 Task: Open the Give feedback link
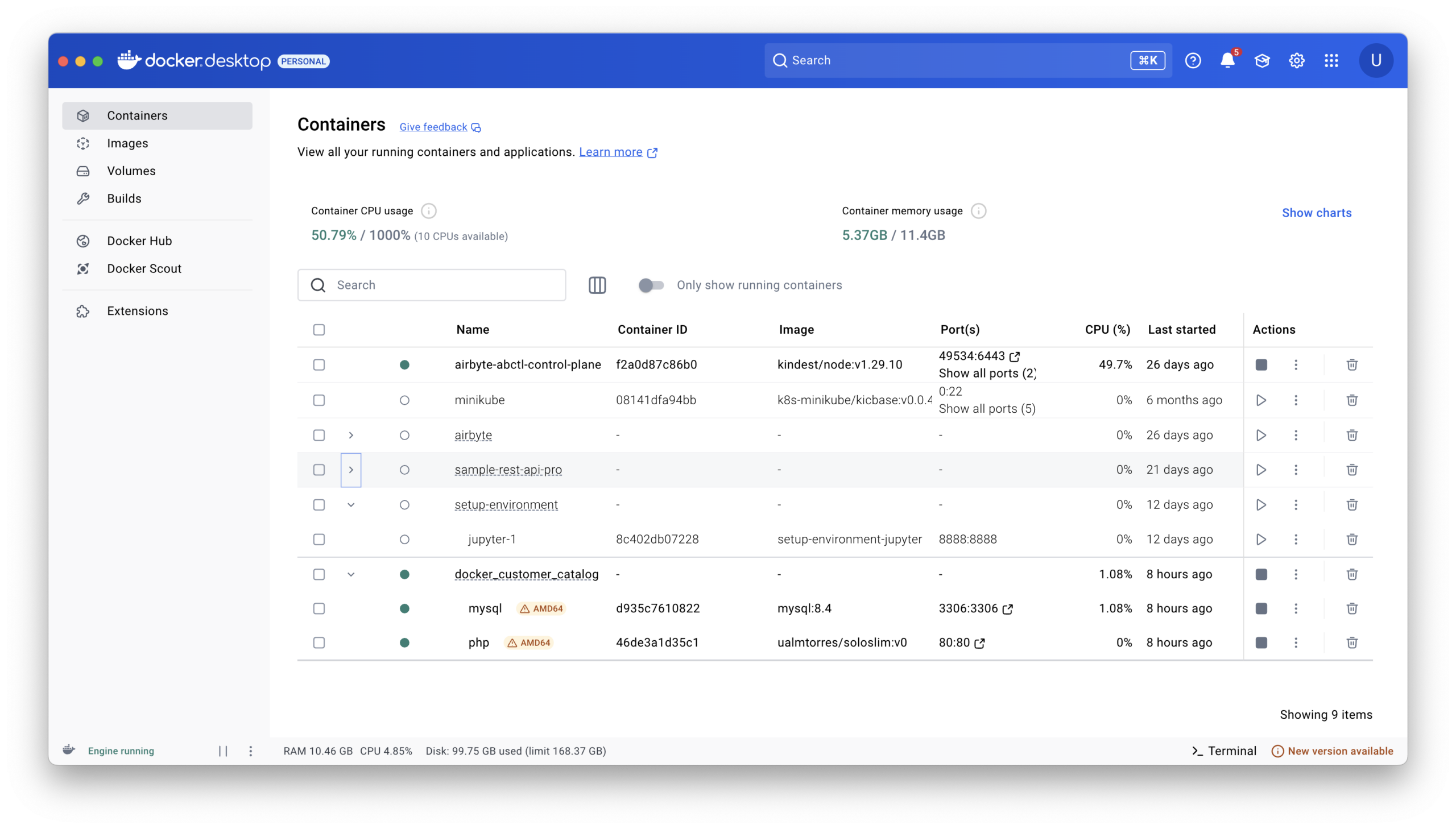[x=434, y=126]
